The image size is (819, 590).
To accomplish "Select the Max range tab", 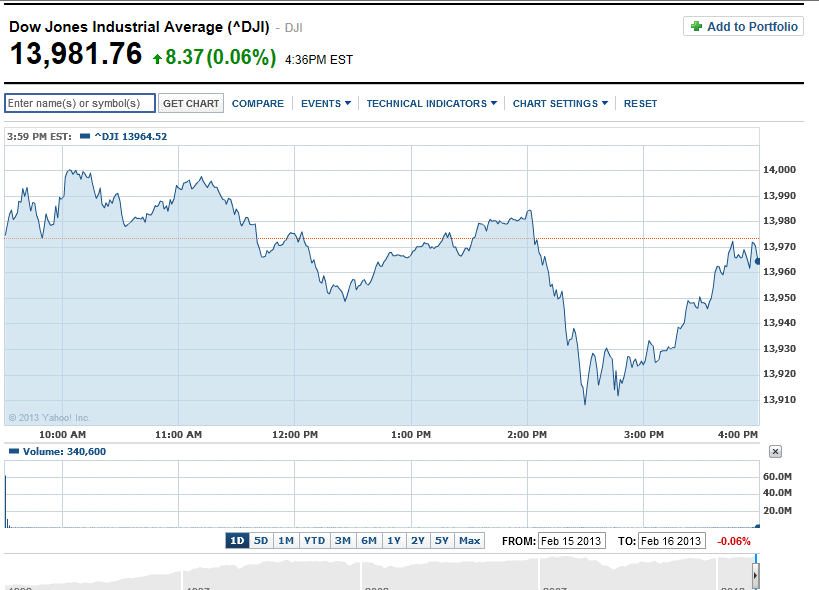I will [x=470, y=540].
